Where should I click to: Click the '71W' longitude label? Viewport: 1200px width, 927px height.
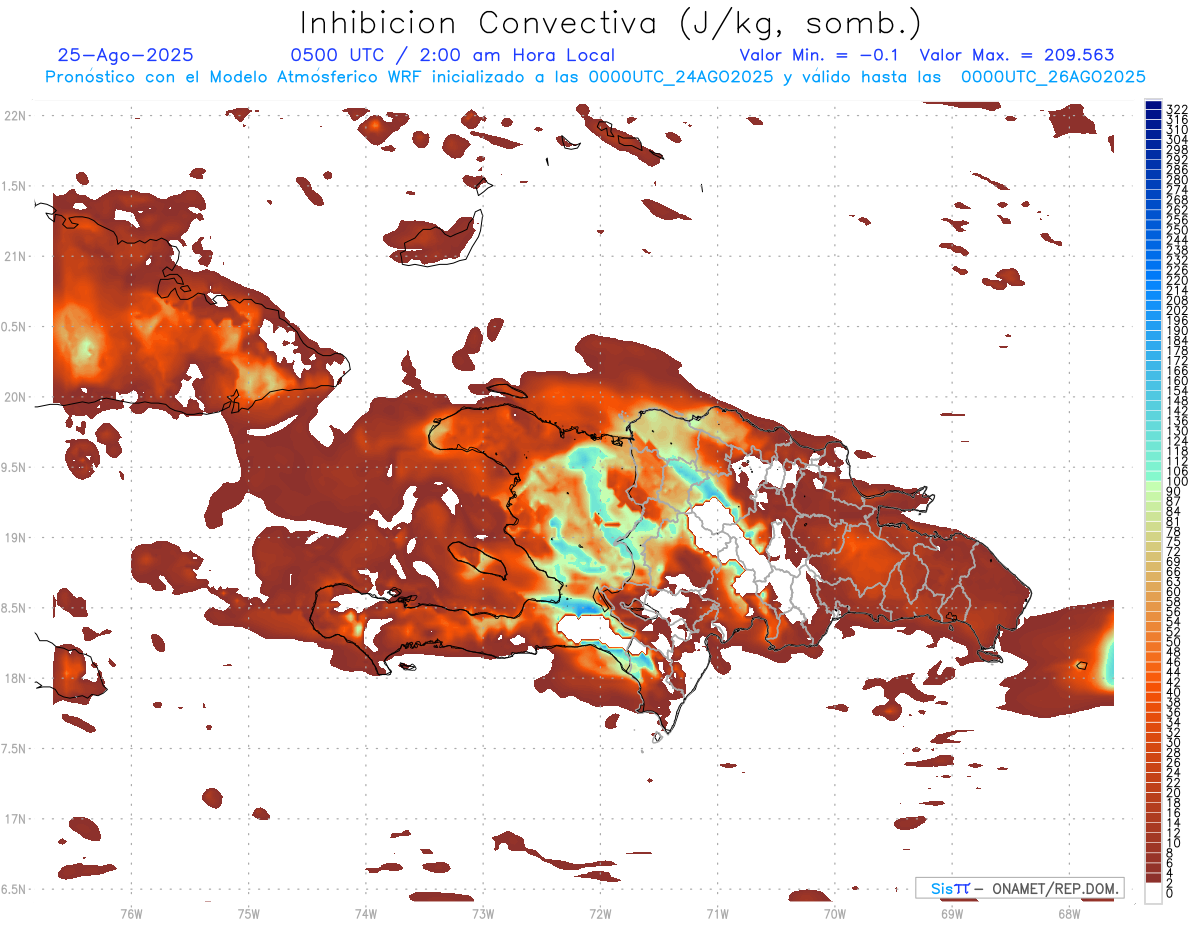tap(717, 913)
